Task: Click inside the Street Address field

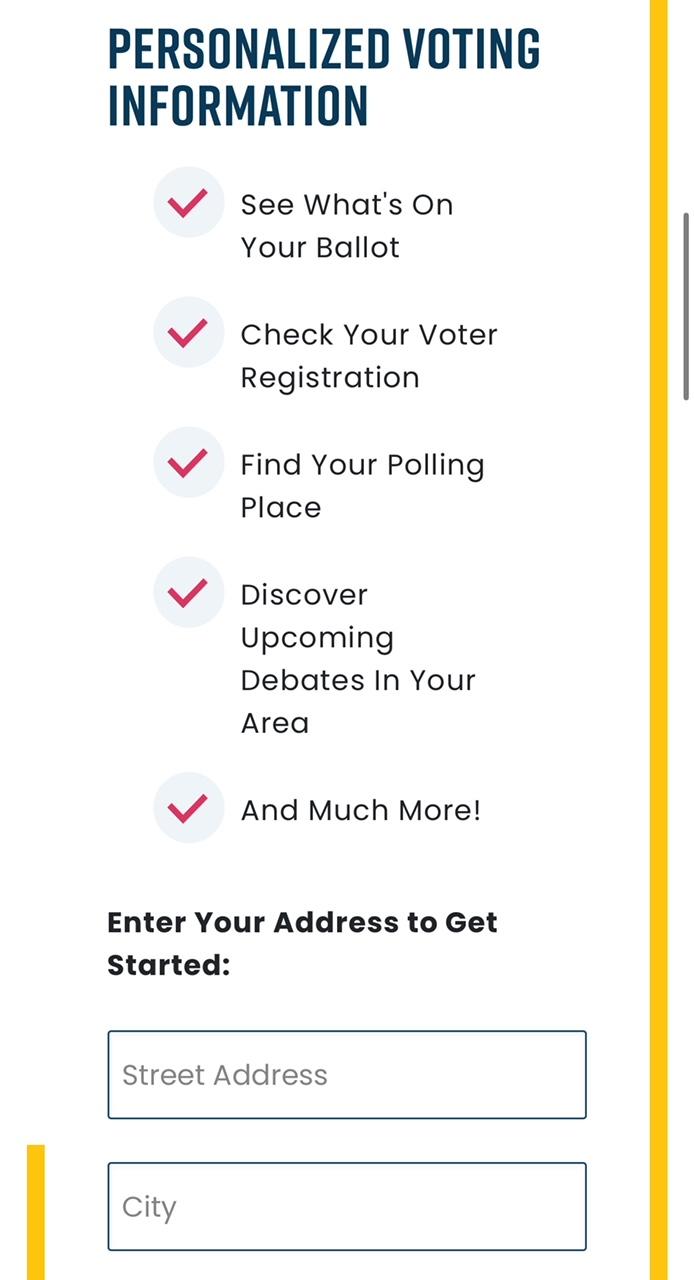Action: (x=346, y=1075)
